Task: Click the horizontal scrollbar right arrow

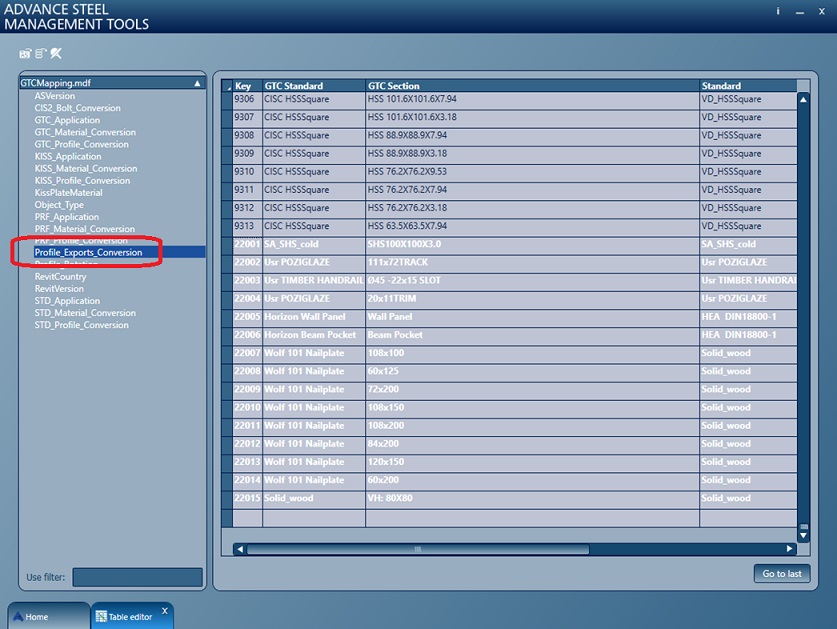Action: (x=789, y=549)
